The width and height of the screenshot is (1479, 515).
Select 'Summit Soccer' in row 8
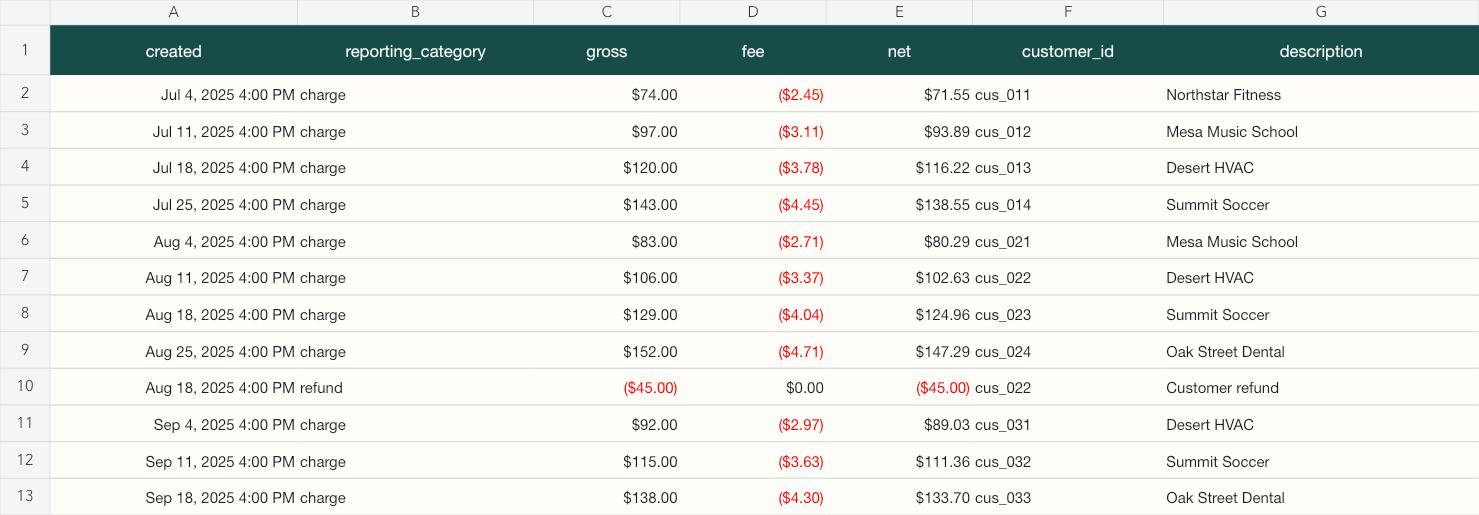1321,314
